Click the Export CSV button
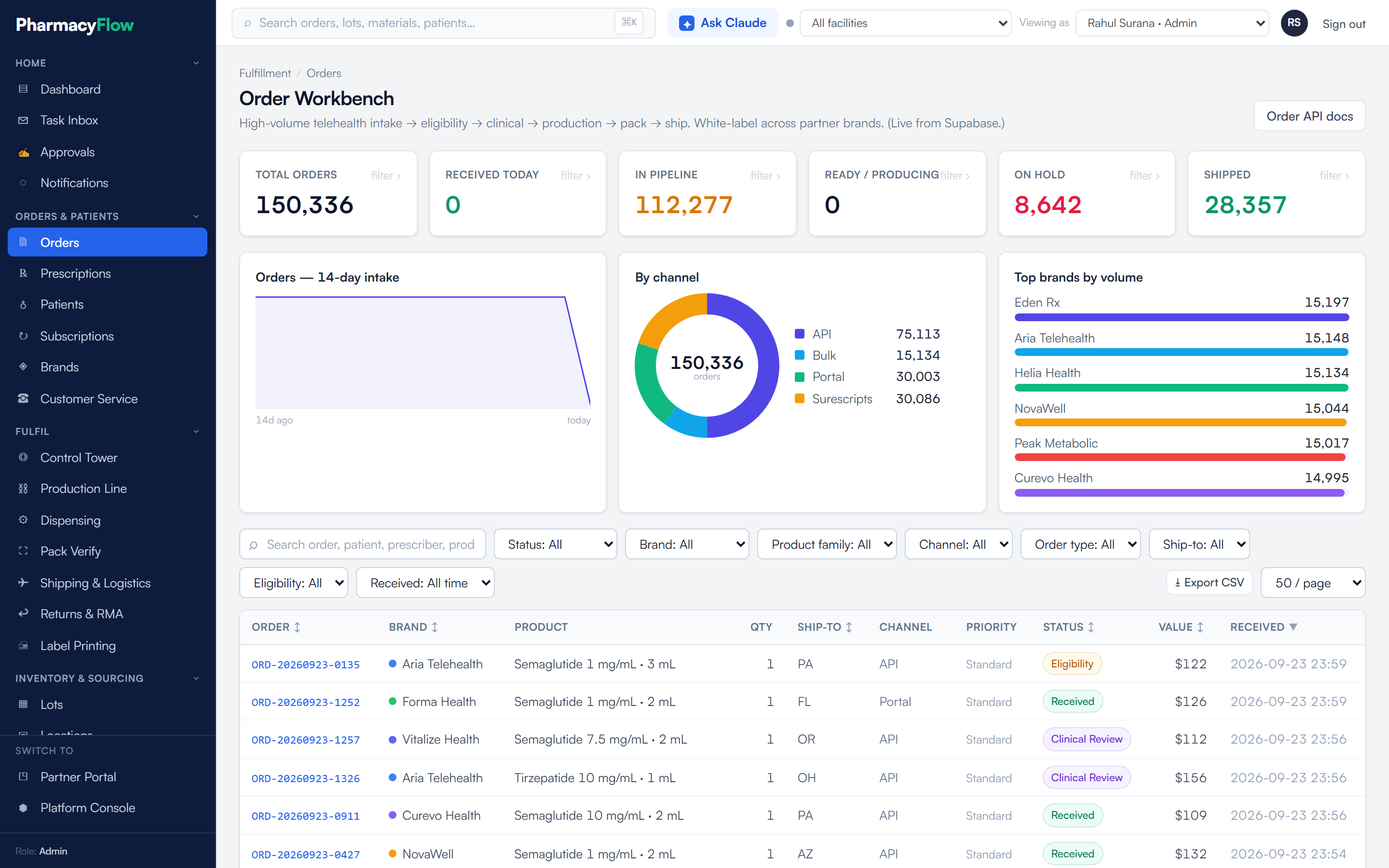 click(x=1209, y=583)
